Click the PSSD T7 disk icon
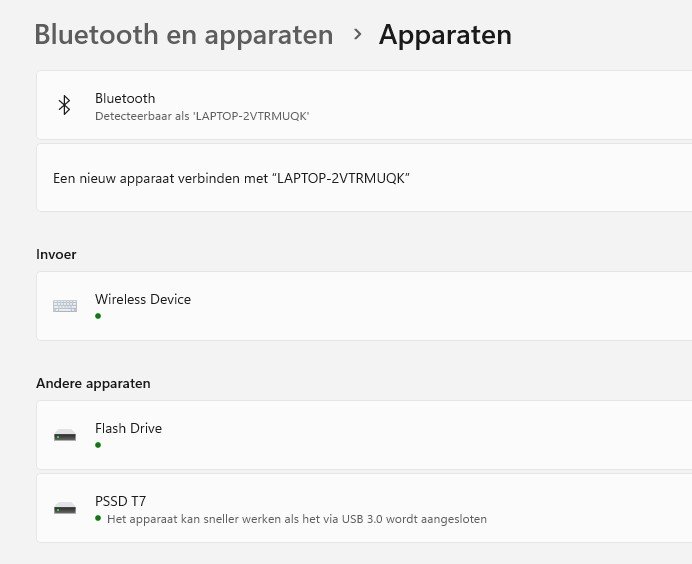 [65, 508]
